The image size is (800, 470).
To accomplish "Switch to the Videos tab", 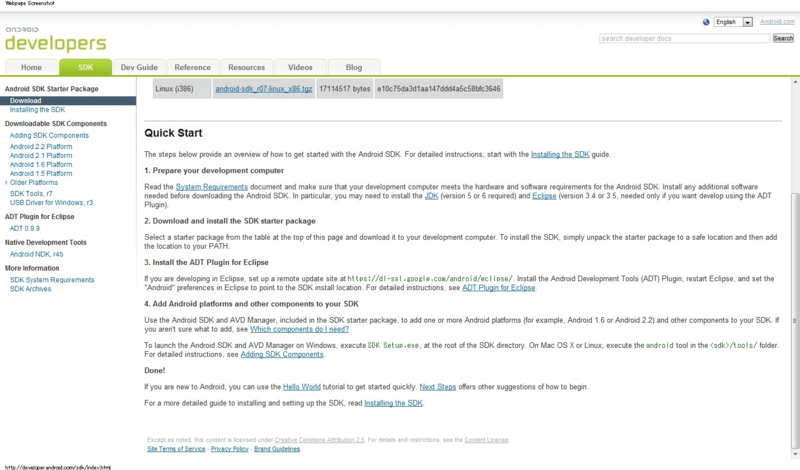I will pos(300,67).
